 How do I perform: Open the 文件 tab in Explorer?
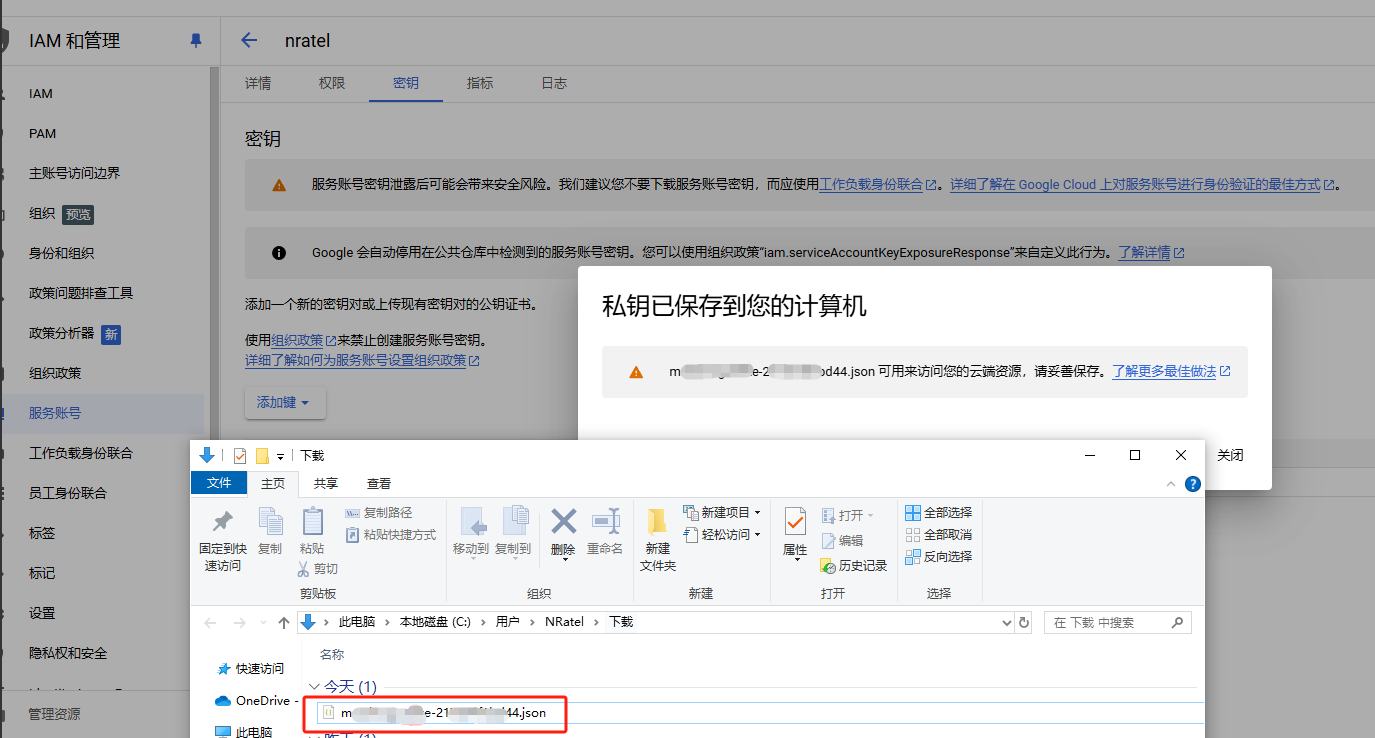click(219, 483)
